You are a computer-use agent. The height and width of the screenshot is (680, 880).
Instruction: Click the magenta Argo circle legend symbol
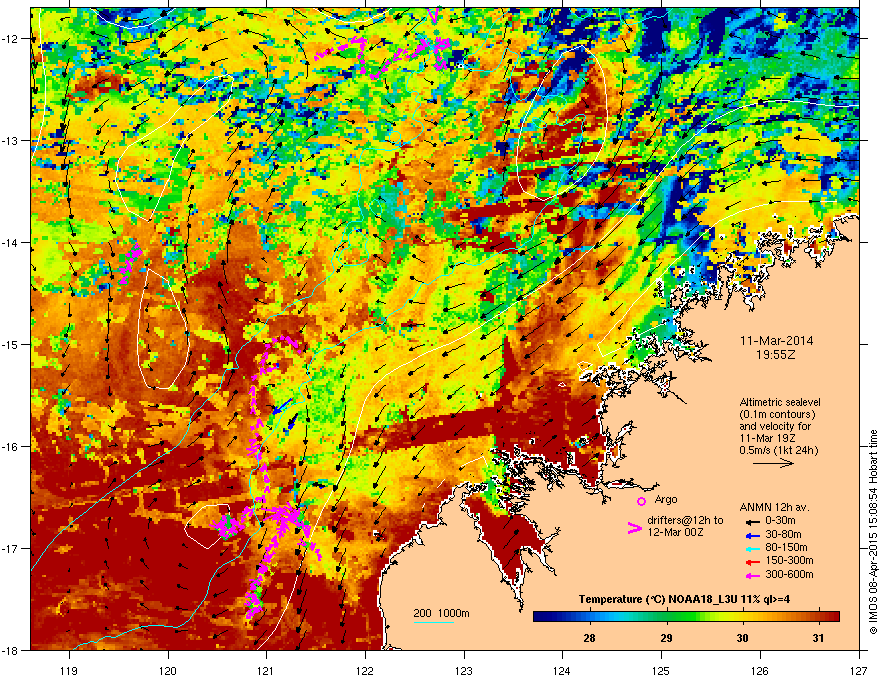pyautogui.click(x=641, y=501)
